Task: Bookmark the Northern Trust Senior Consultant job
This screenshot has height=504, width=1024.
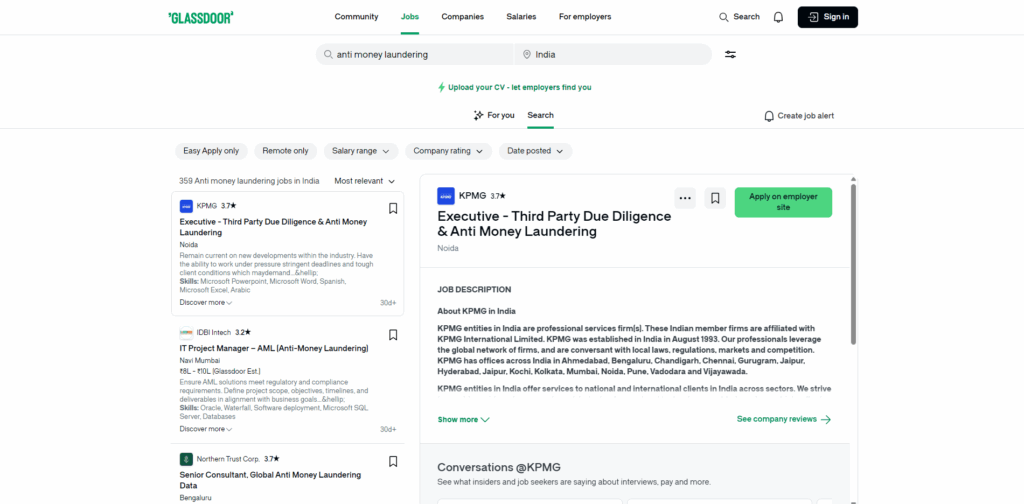Action: (x=393, y=462)
